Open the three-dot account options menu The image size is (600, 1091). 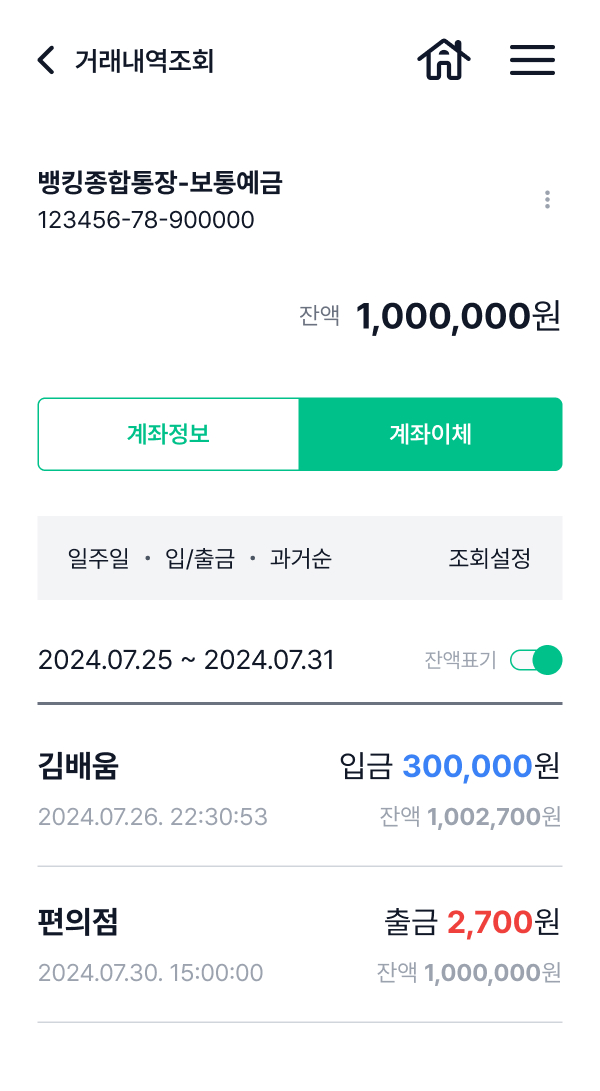(x=548, y=199)
